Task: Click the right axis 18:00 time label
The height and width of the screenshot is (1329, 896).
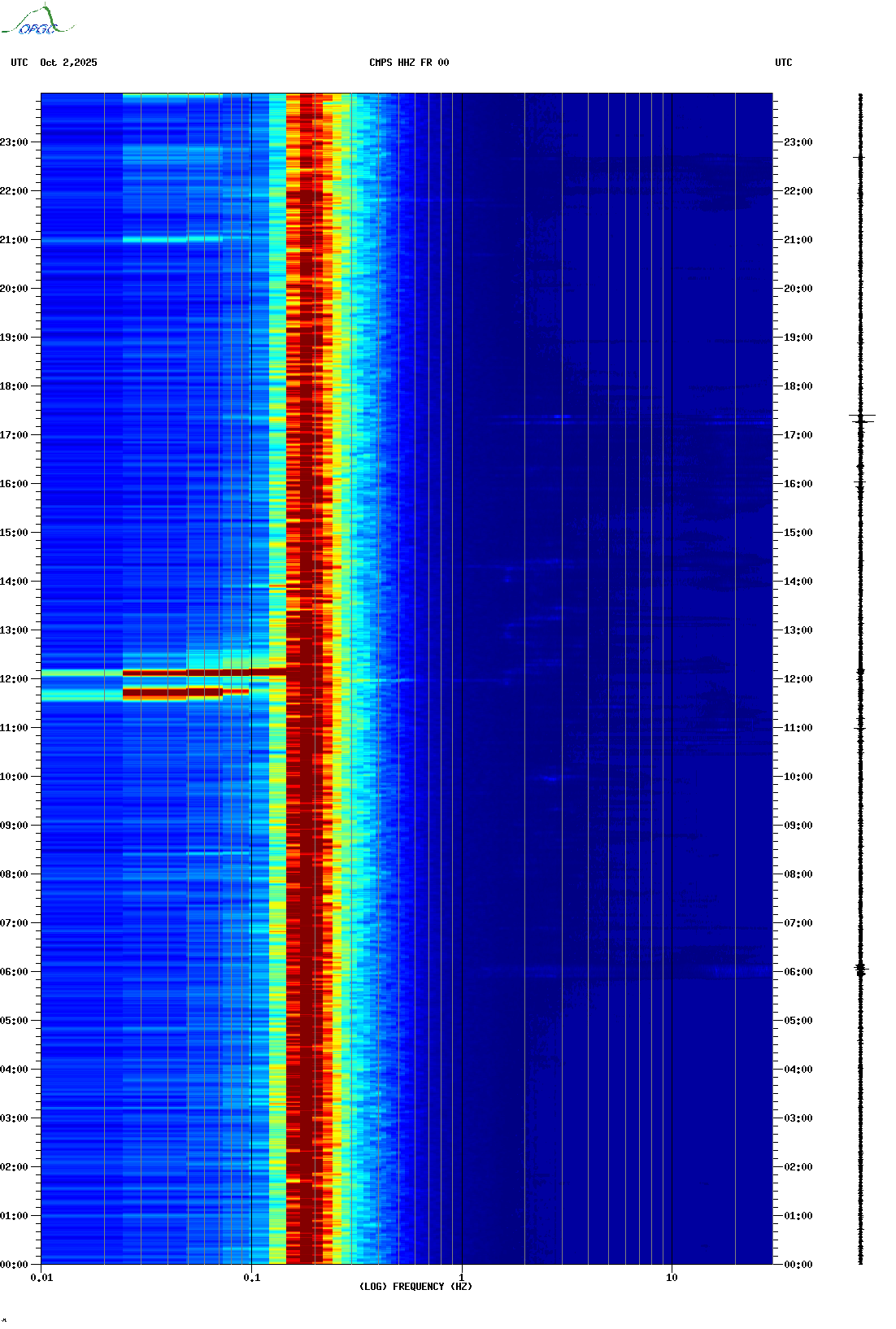Action: pos(798,386)
